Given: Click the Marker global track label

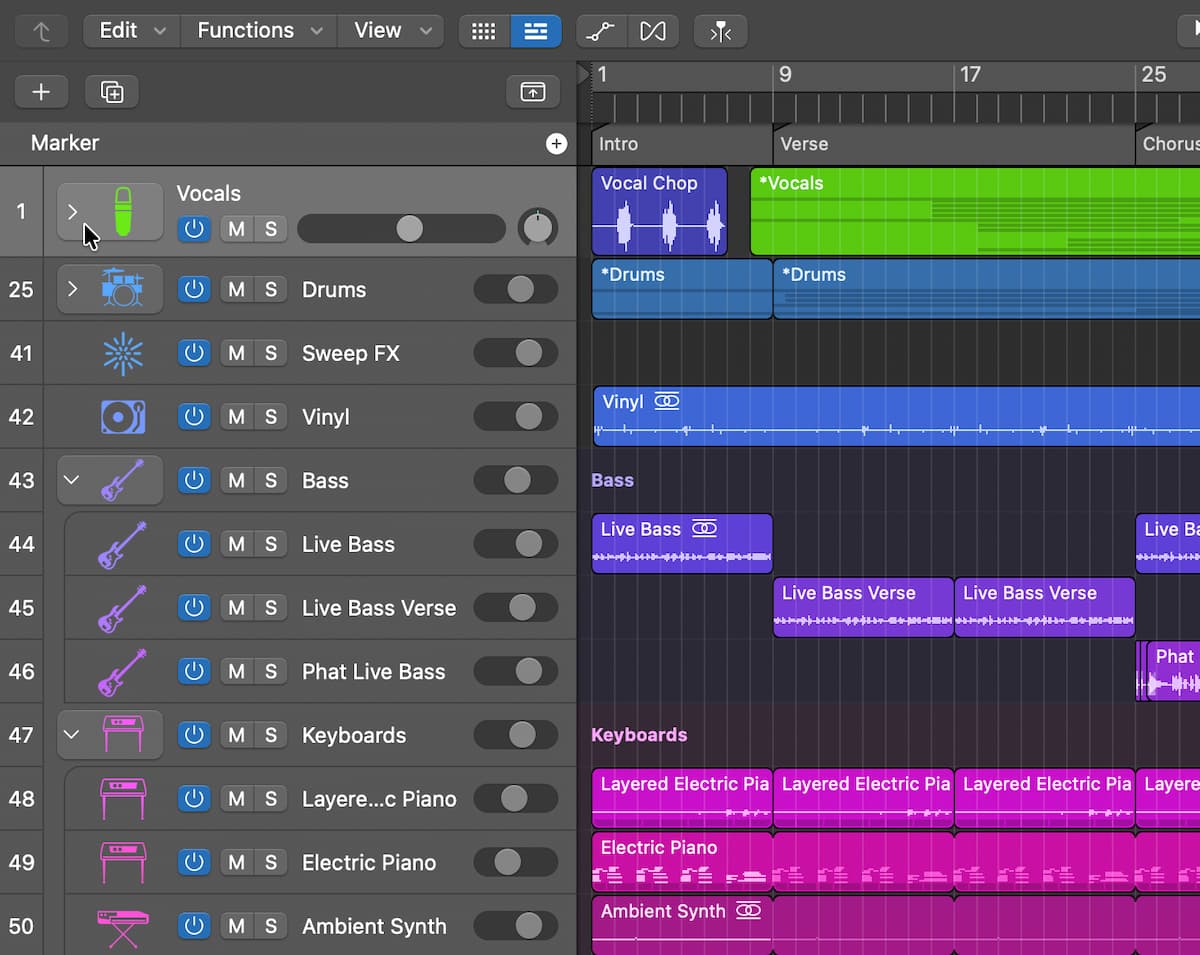Looking at the screenshot, I should tap(65, 143).
